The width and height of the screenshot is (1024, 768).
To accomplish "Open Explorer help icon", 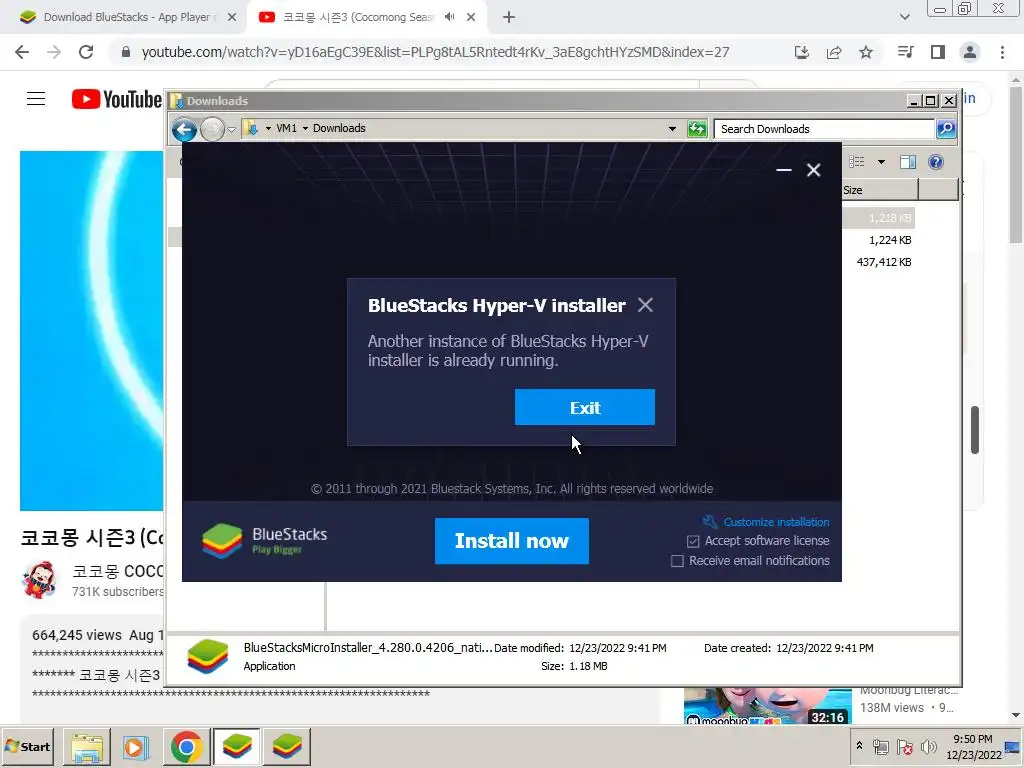I will point(936,162).
